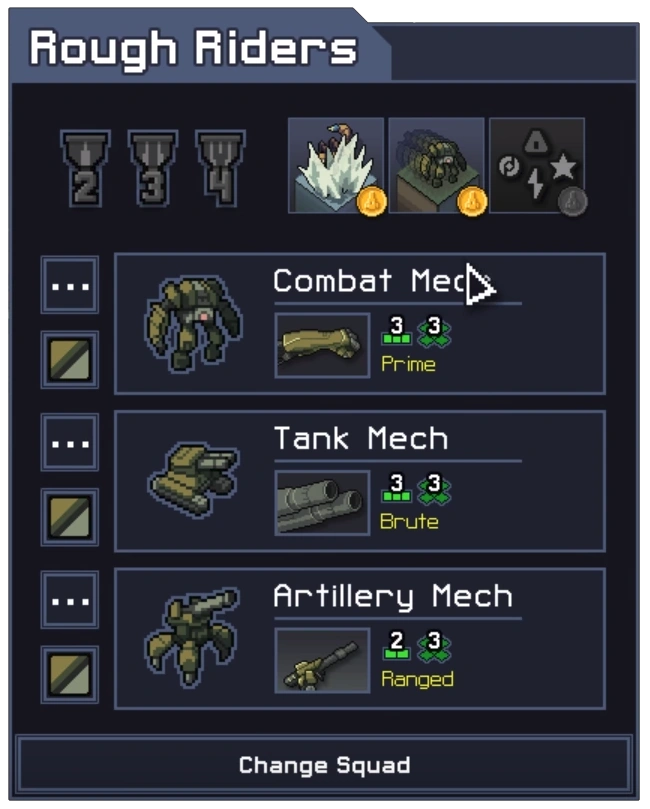Click the Artillery Mech launcher weapon icon
Screen dimensions: 650x809
(322, 660)
